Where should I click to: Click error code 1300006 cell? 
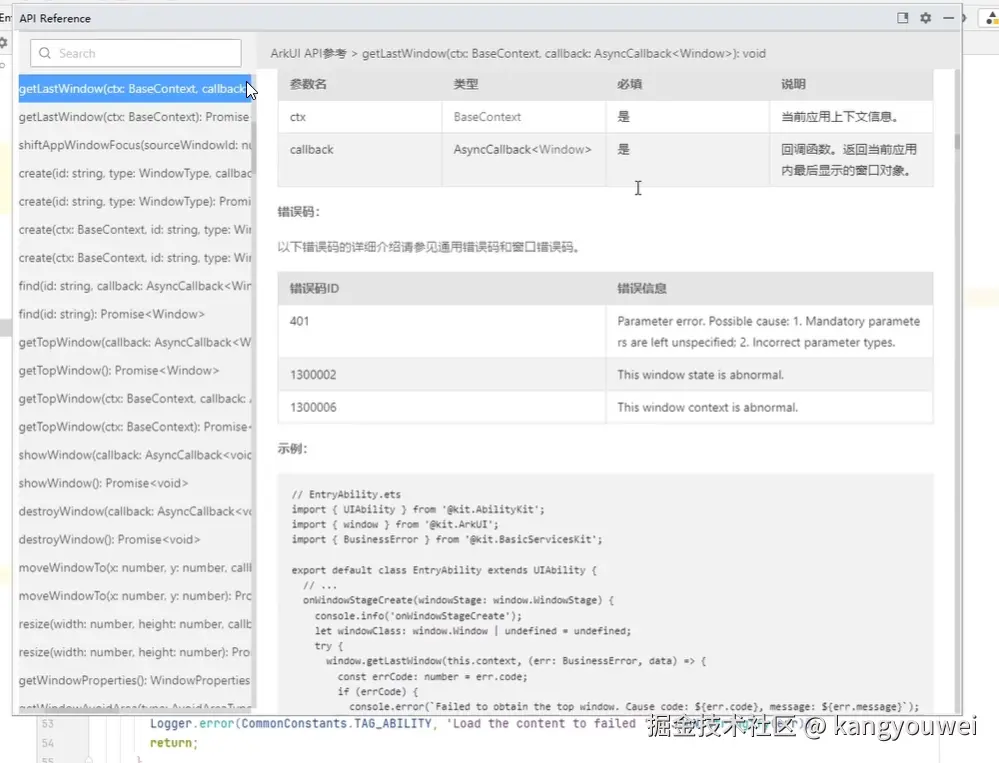442,407
